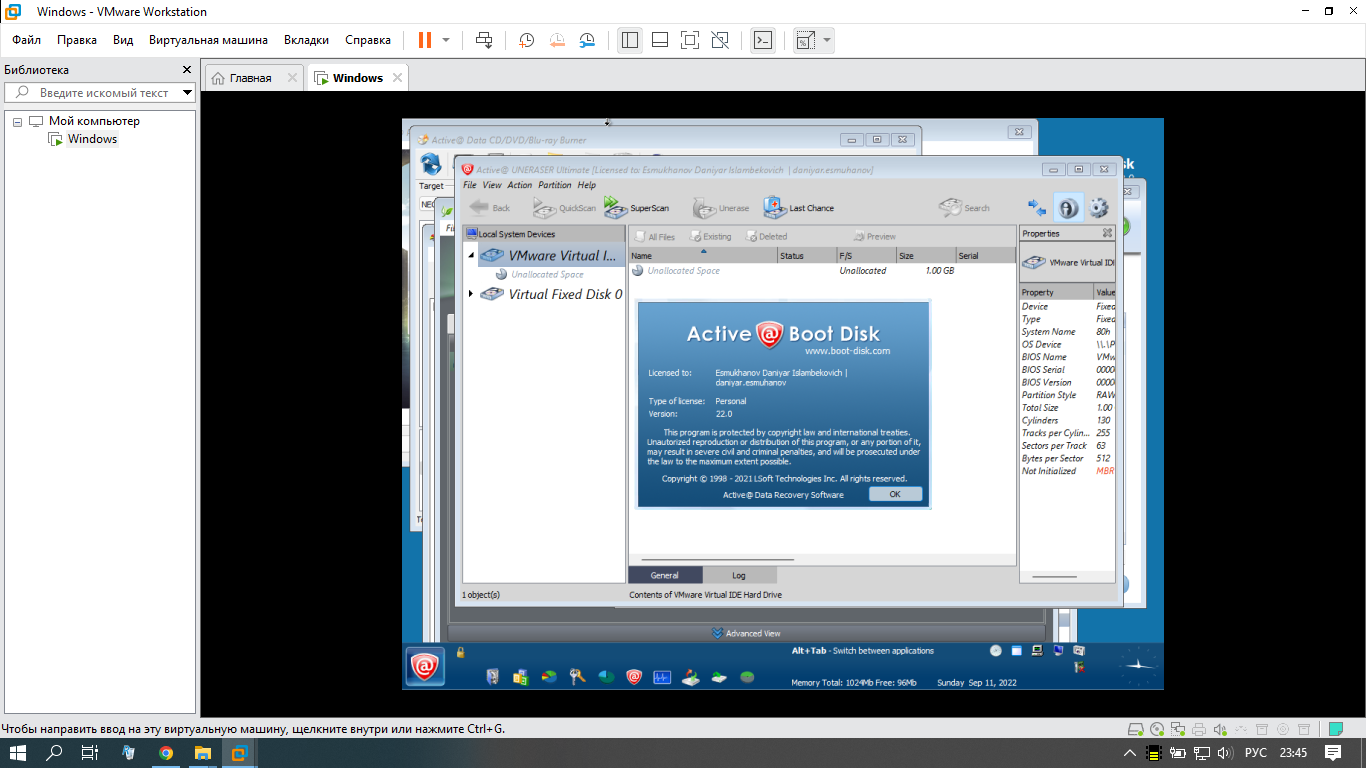1366x768 pixels.
Task: Take a snapshot of the virtual machine
Action: [x=526, y=40]
